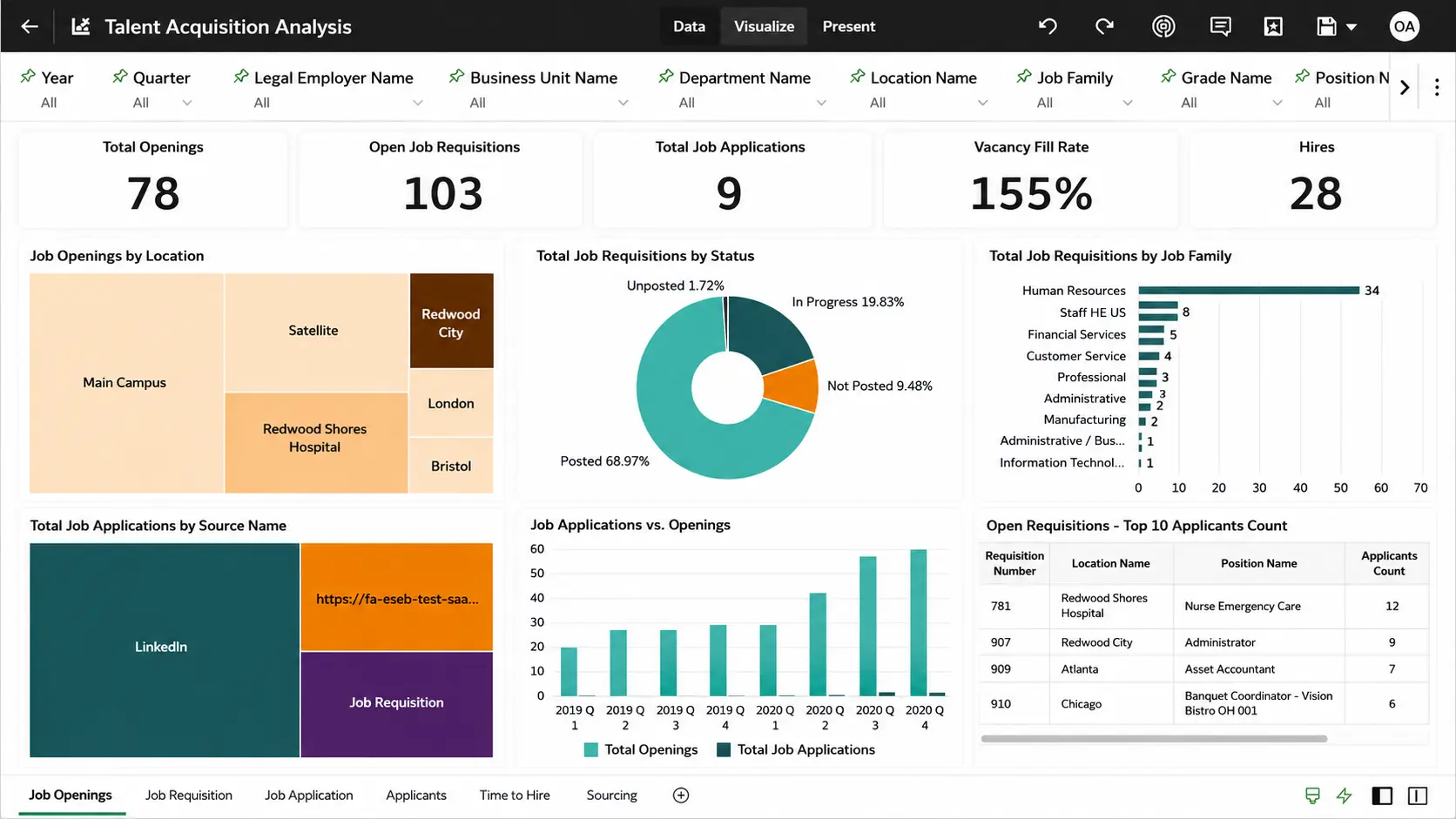
Task: Go back with the left arrow icon
Action: 30,26
